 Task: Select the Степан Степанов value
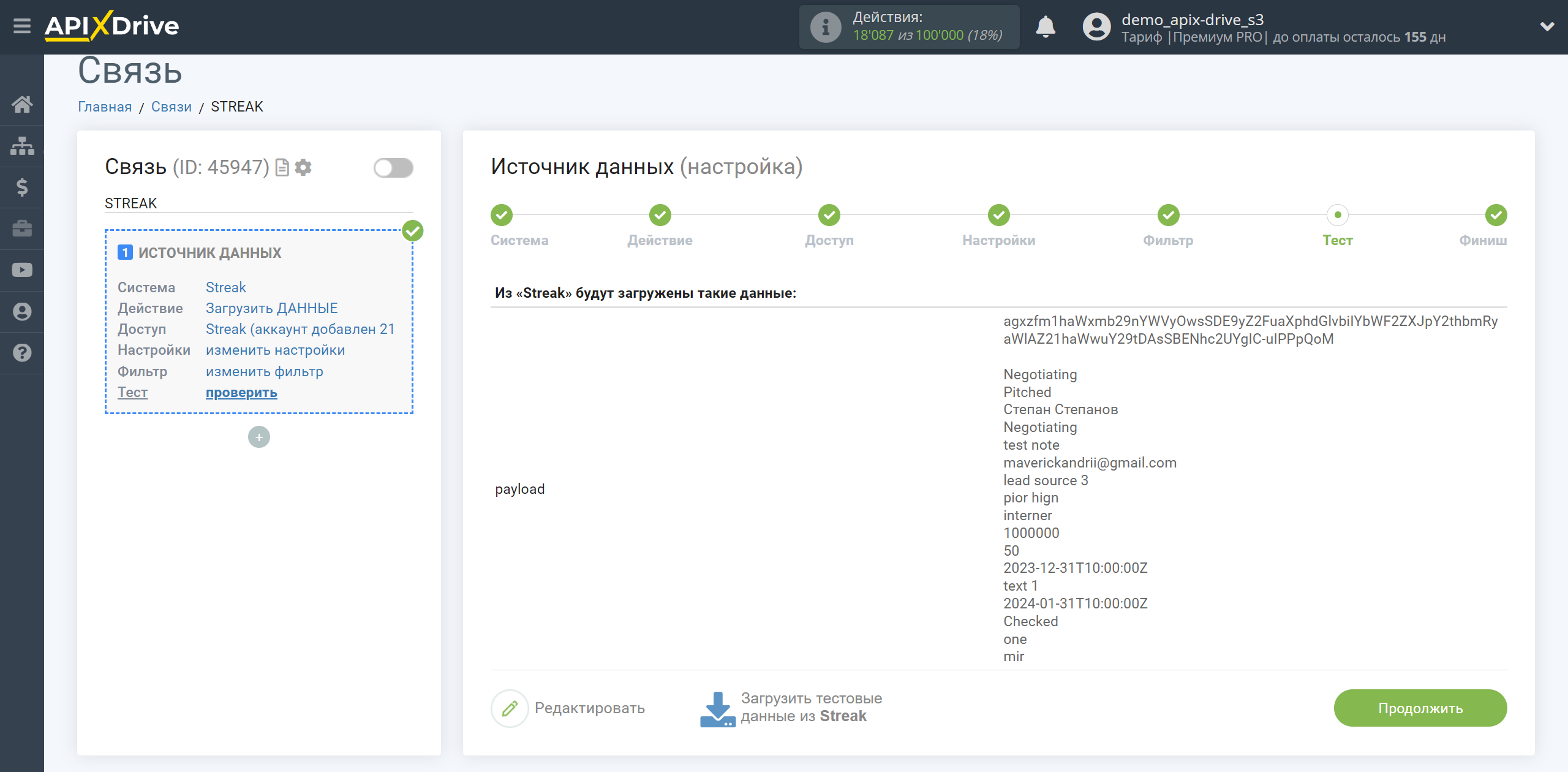point(1060,409)
